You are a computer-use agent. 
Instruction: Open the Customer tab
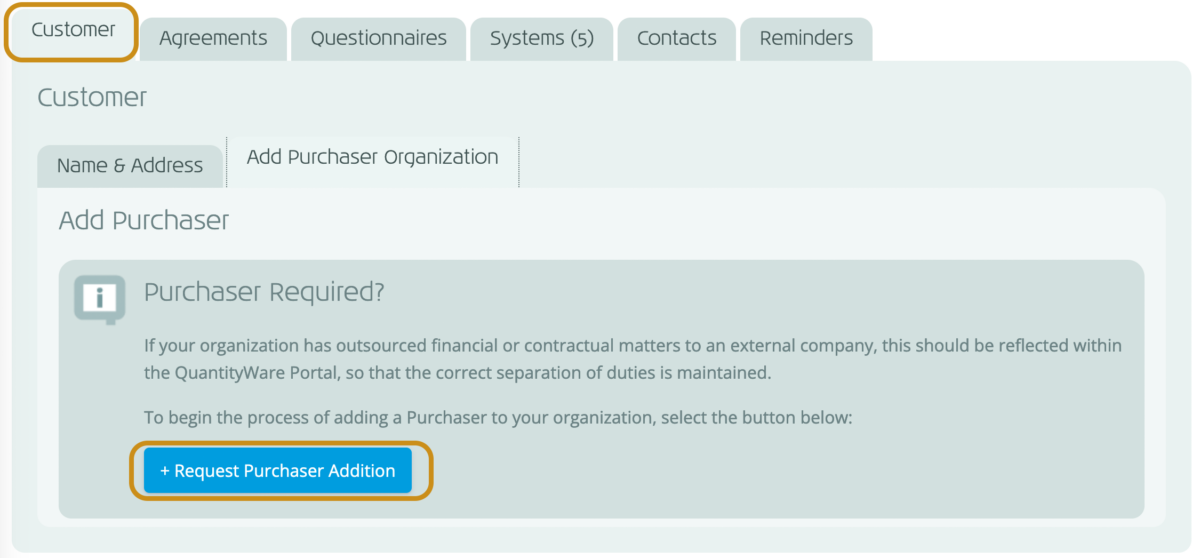[73, 30]
